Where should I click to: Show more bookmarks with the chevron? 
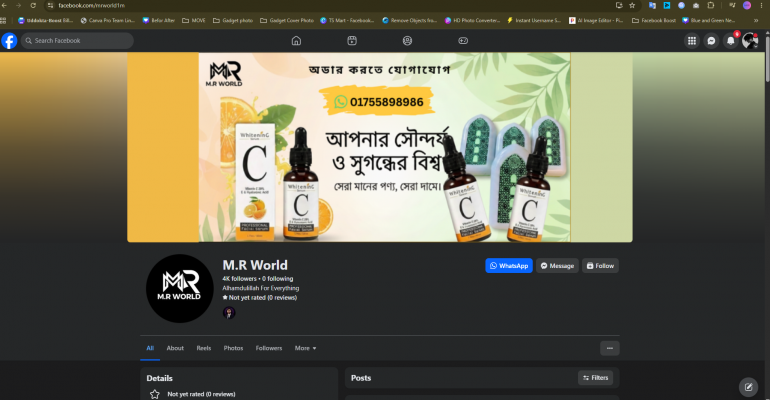click(756, 21)
